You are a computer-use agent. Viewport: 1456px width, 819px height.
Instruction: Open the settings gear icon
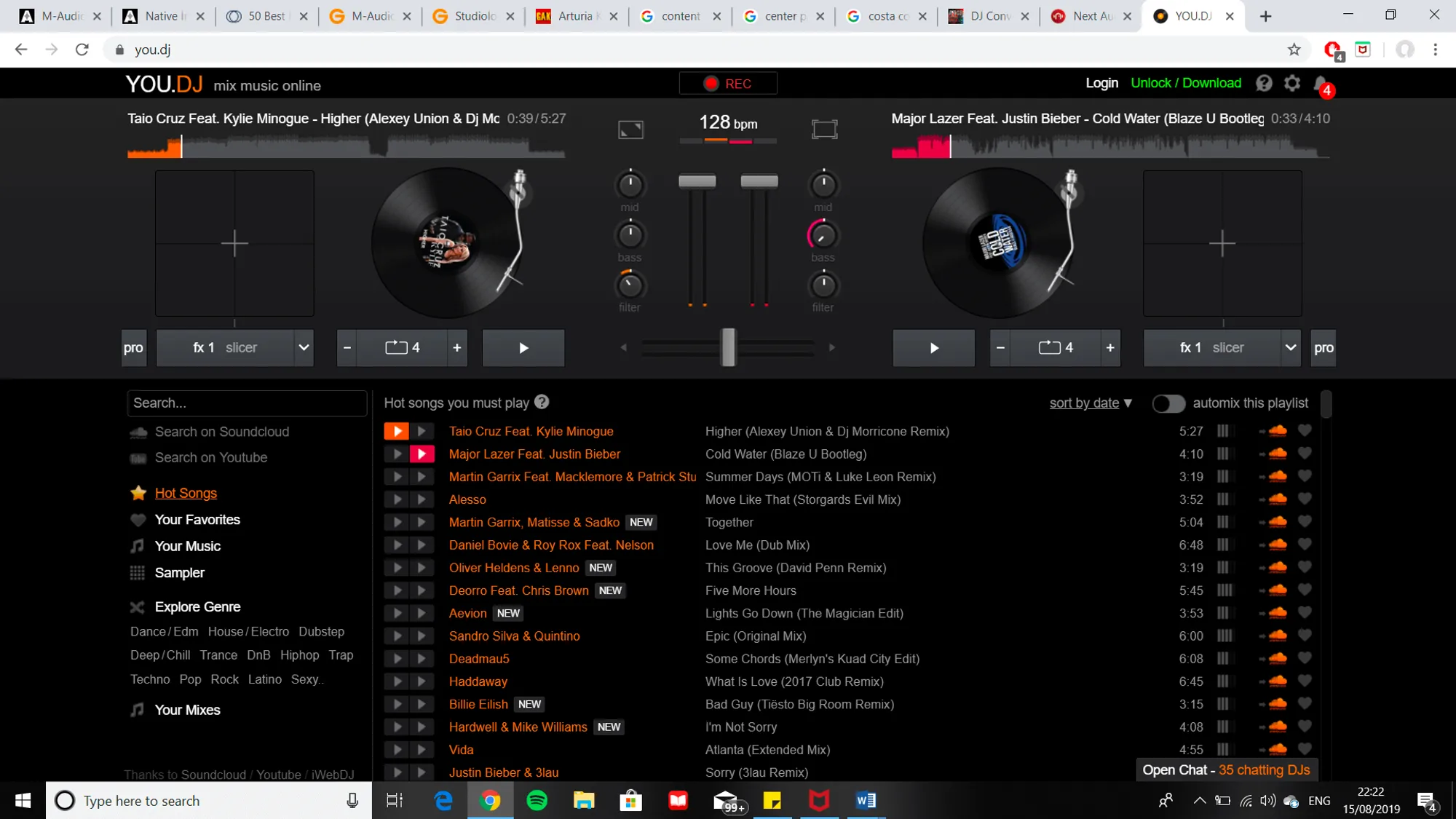(1292, 83)
